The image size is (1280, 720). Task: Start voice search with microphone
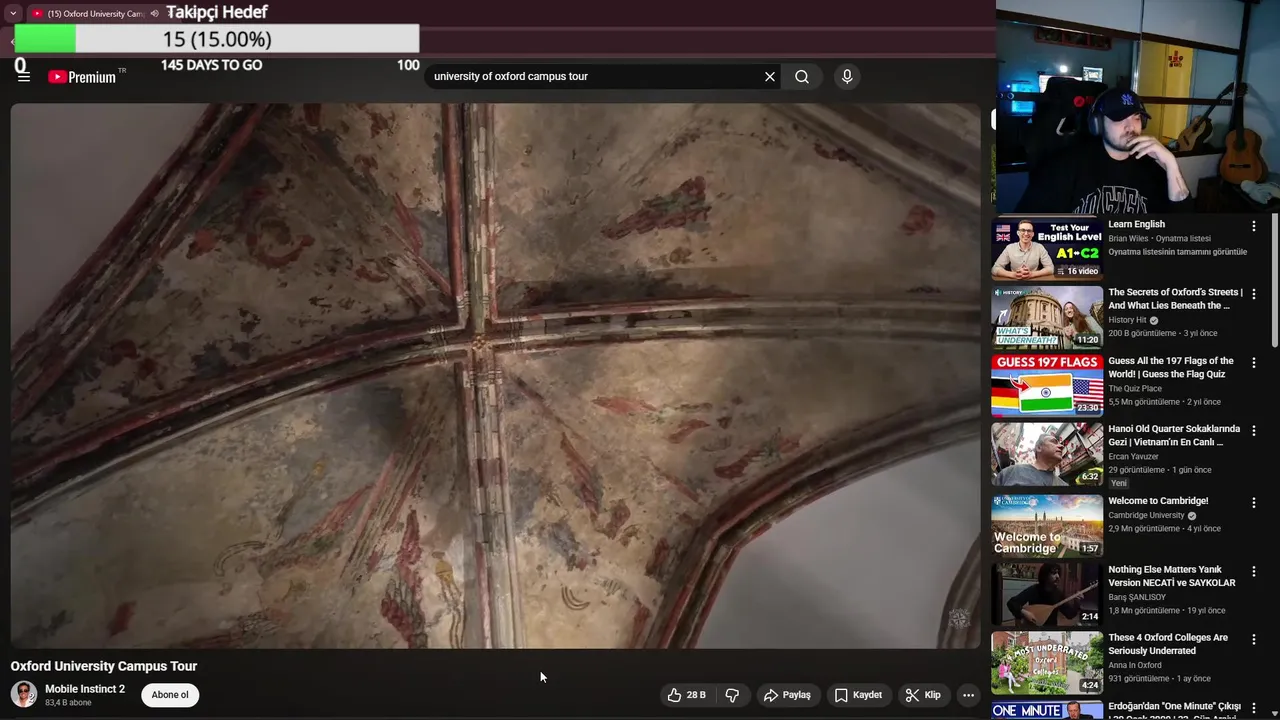[x=847, y=77]
